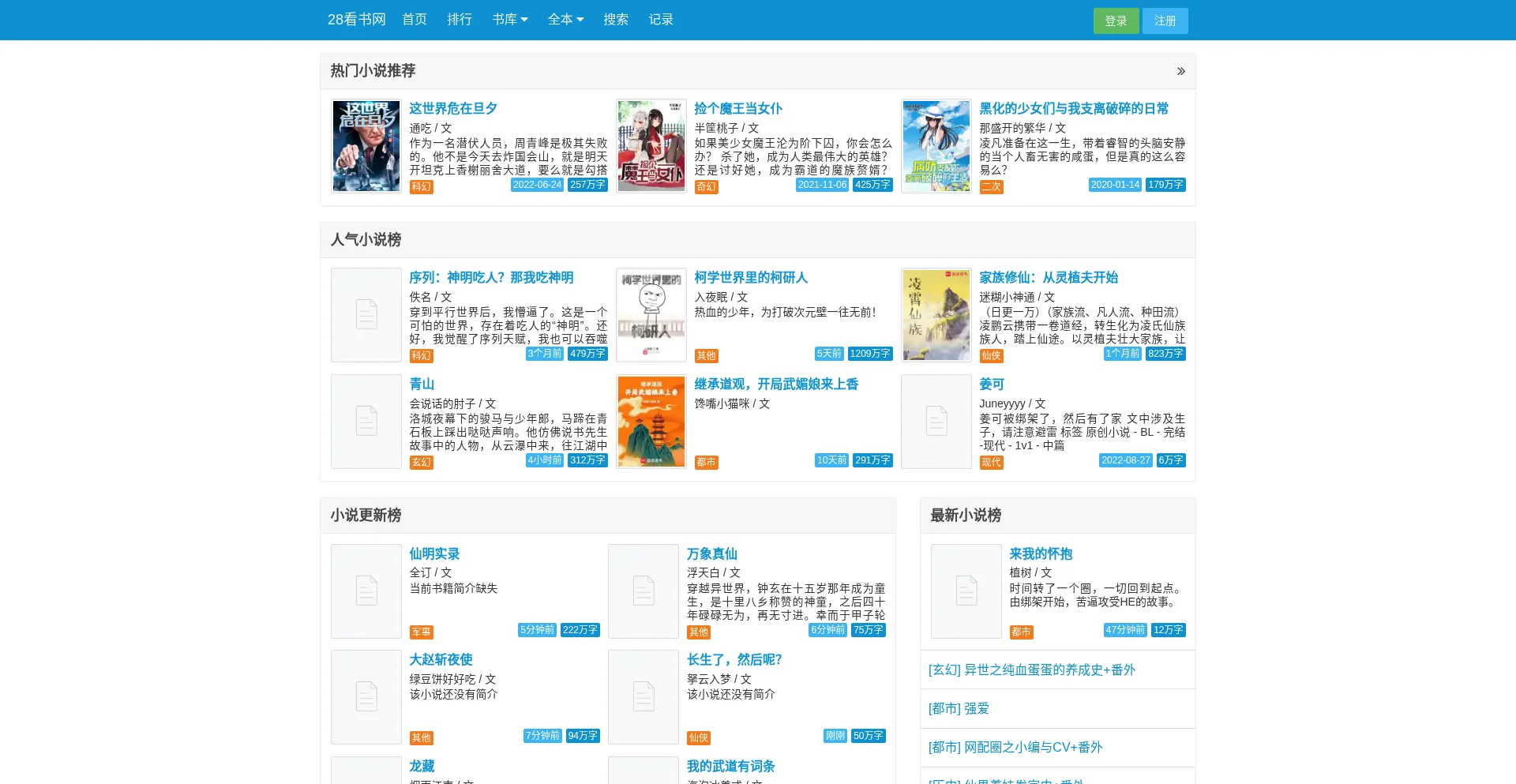Click the placeholder cover of 序列：神明吃人？那我吃神明
Image resolution: width=1516 pixels, height=784 pixels.
click(366, 315)
